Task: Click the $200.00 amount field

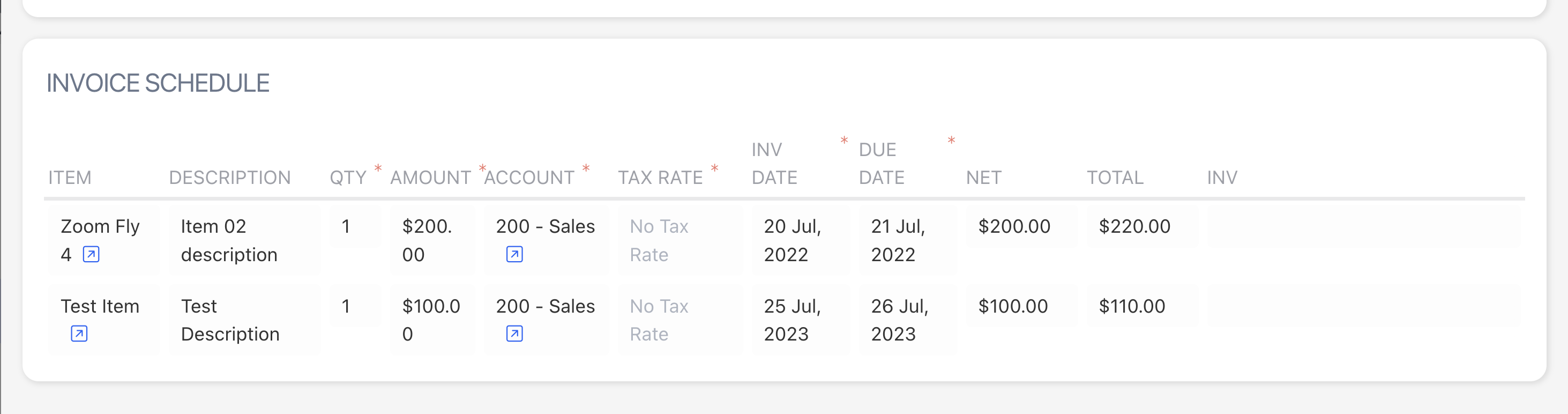Action: pos(431,240)
